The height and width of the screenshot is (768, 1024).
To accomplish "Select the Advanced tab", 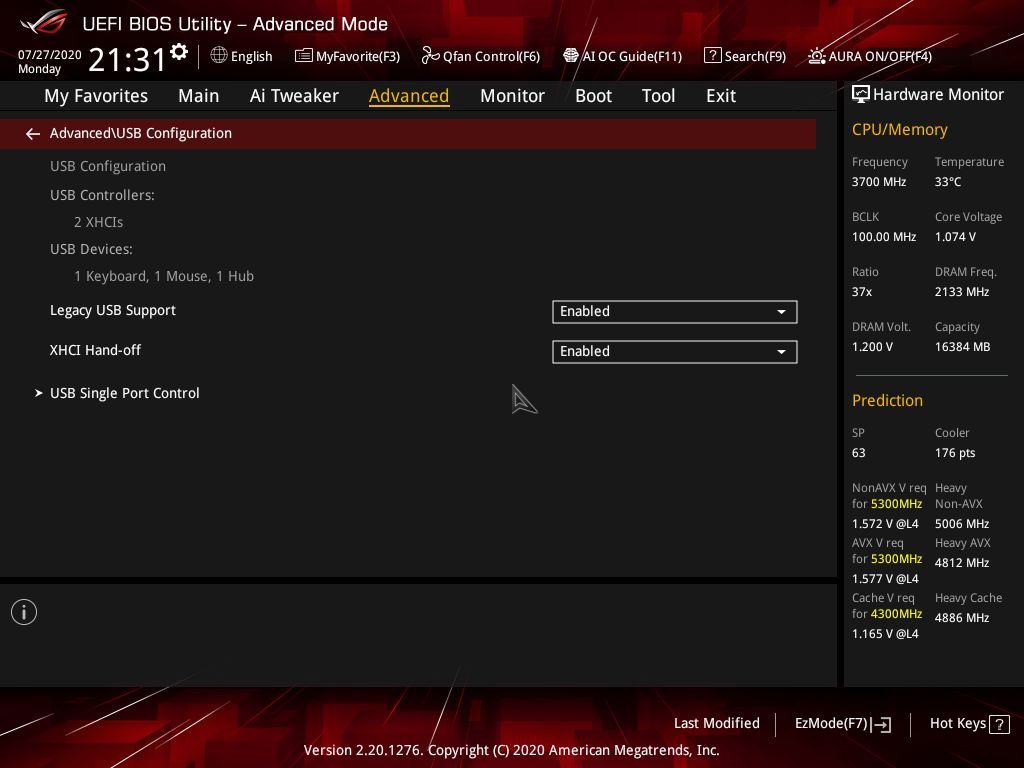I will pyautogui.click(x=409, y=96).
